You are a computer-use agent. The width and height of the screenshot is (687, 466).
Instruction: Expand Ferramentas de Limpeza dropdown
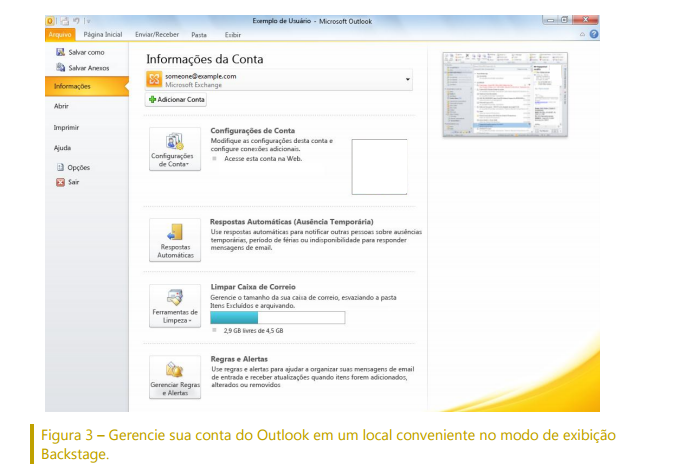tap(175, 305)
